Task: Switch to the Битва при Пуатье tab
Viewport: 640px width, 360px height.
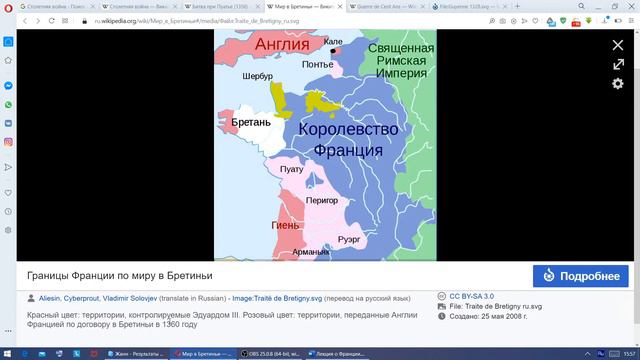Action: click(x=222, y=7)
